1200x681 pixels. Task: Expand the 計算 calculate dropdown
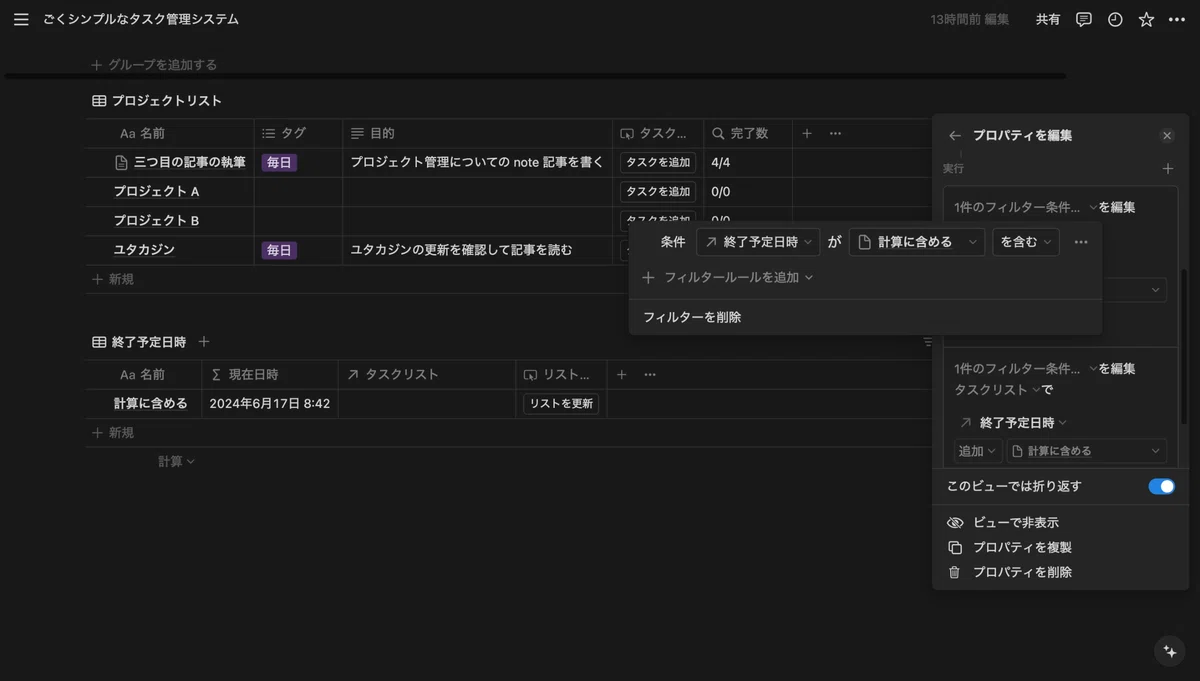tap(176, 461)
